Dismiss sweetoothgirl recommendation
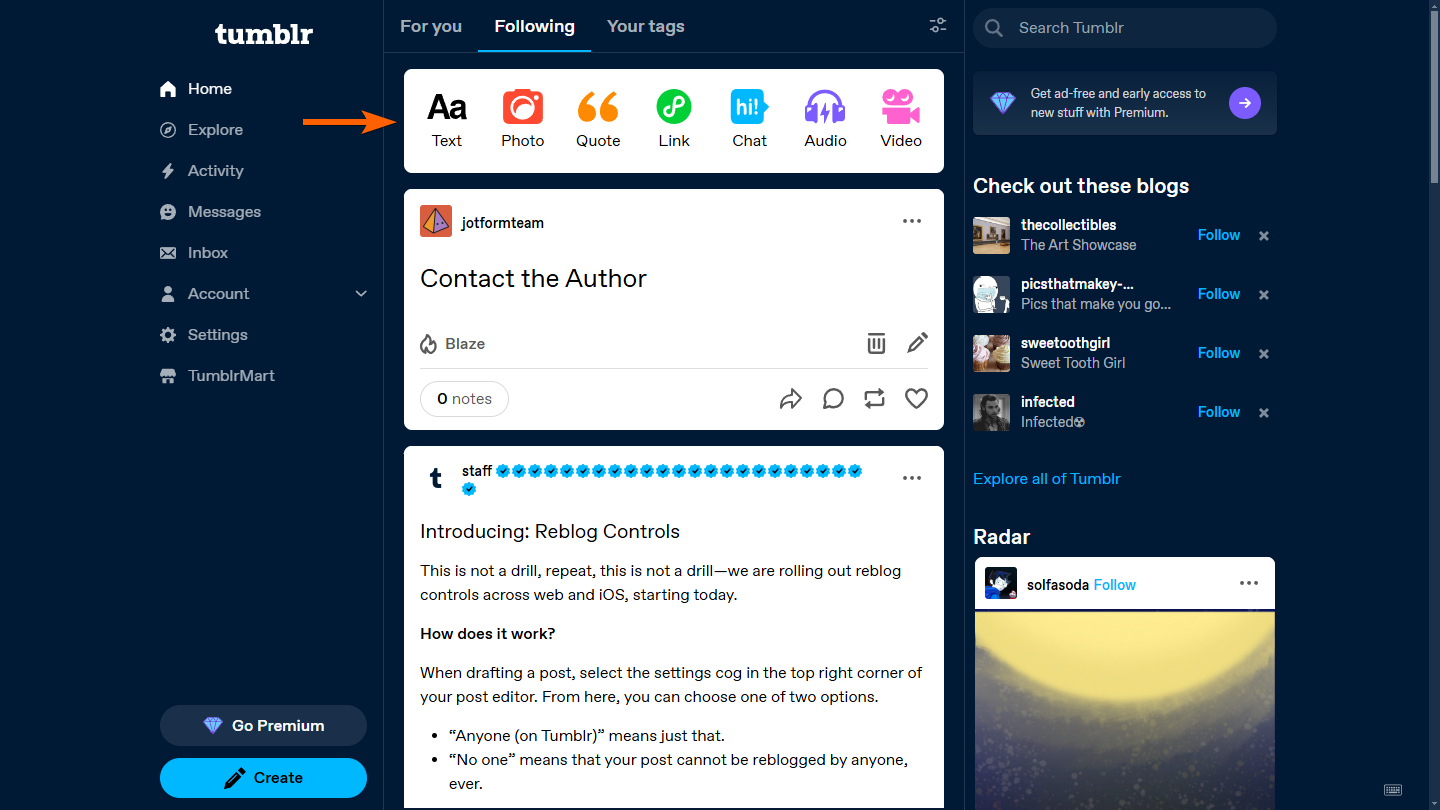 [1264, 354]
